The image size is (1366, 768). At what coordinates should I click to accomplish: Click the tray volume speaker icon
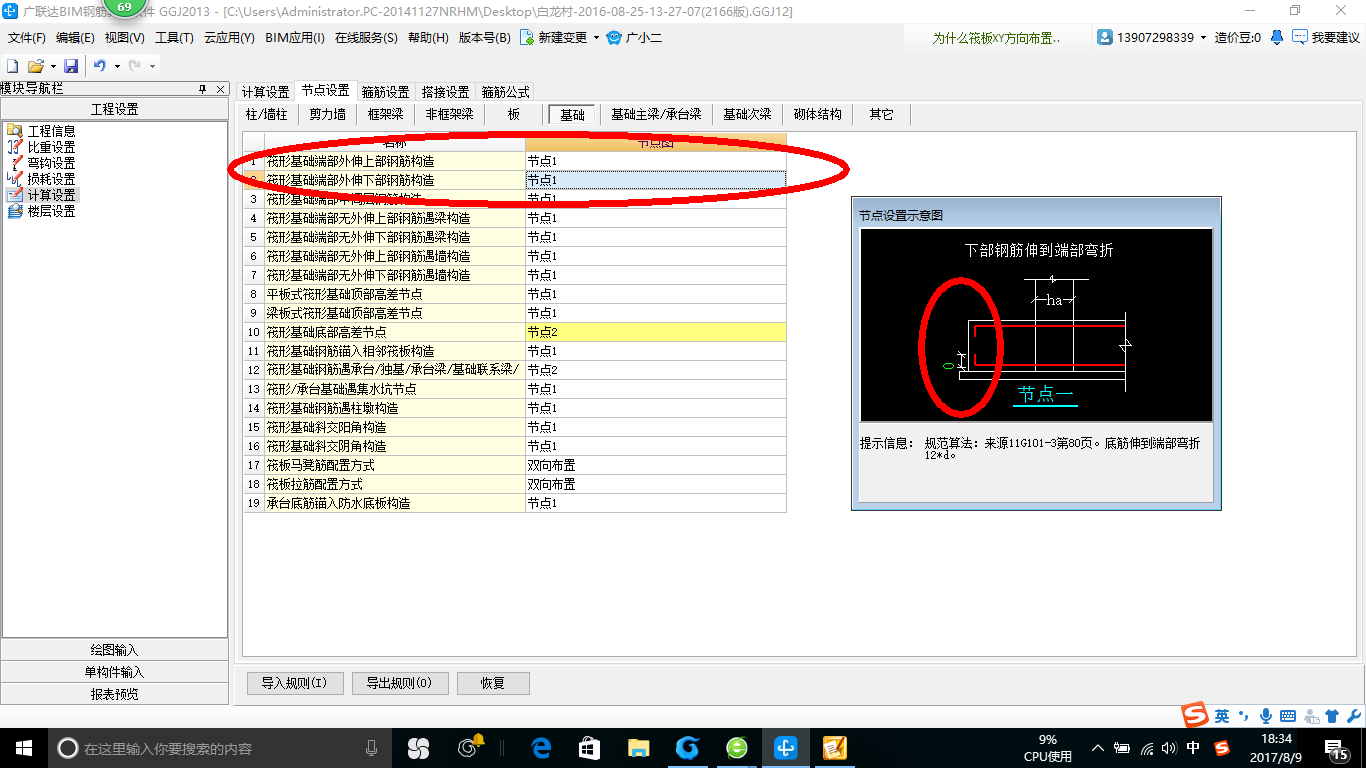tap(1169, 748)
